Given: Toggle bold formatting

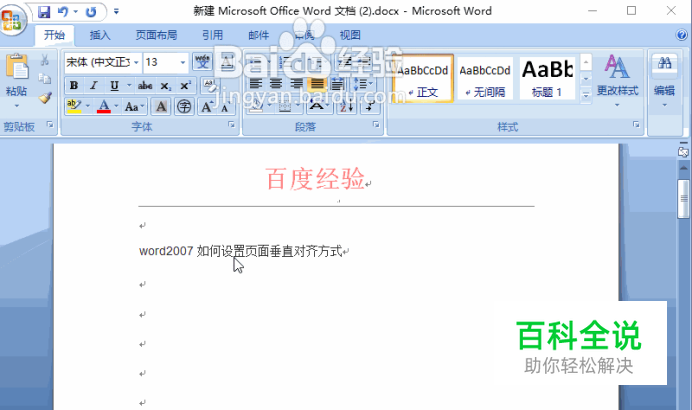Looking at the screenshot, I should click(74, 86).
